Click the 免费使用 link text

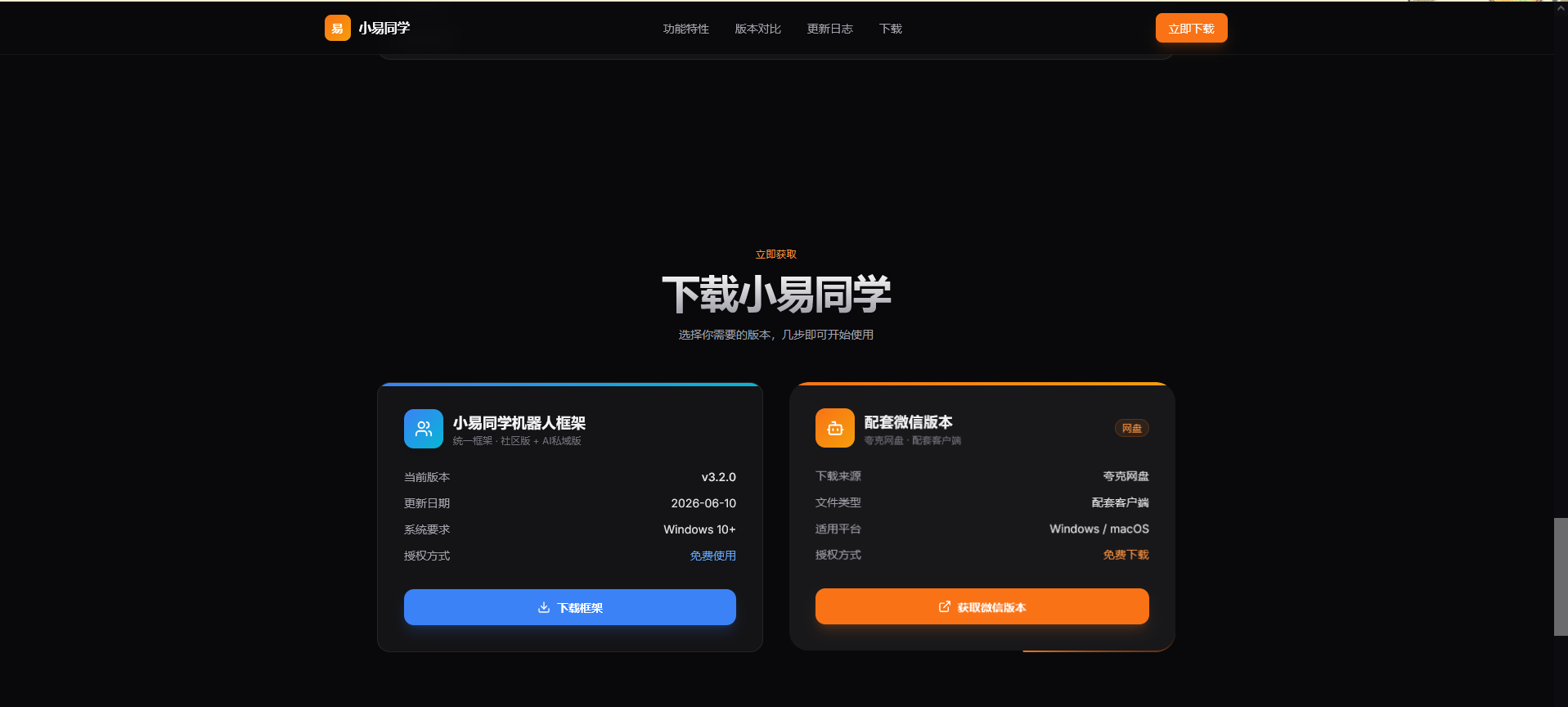[712, 556]
